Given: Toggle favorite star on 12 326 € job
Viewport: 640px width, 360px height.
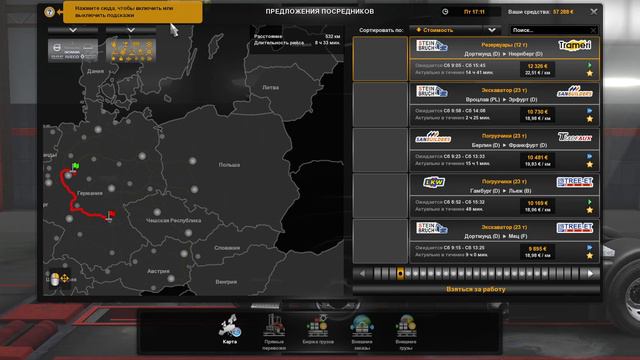Looking at the screenshot, I should [589, 73].
